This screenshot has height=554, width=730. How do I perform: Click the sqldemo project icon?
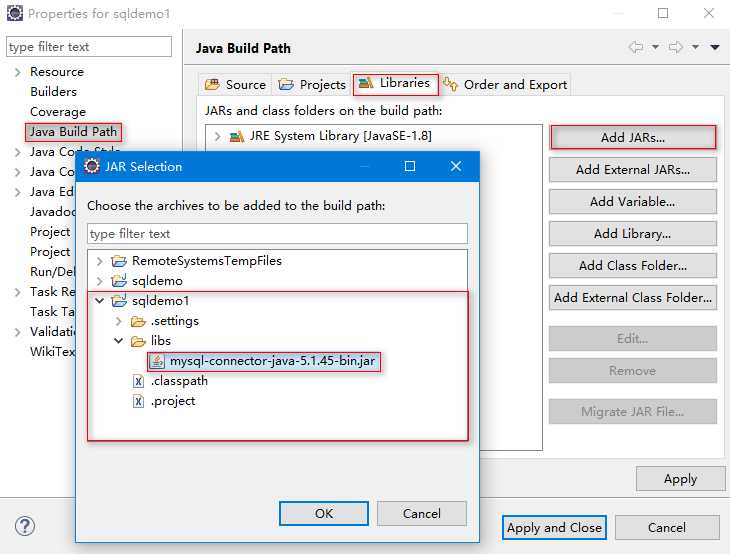click(x=119, y=280)
